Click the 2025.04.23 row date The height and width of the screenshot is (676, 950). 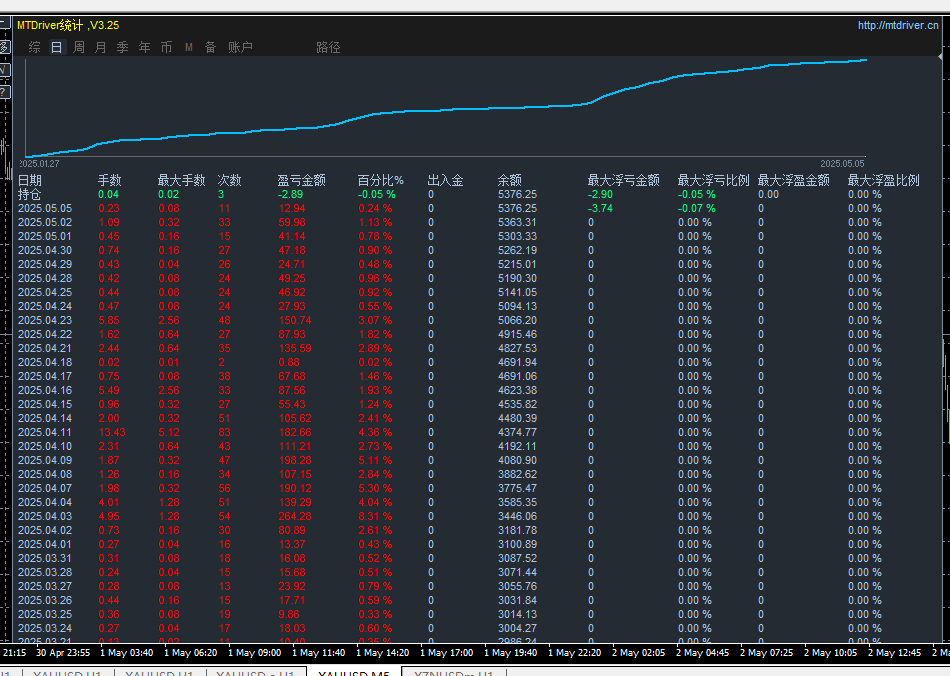(x=45, y=320)
